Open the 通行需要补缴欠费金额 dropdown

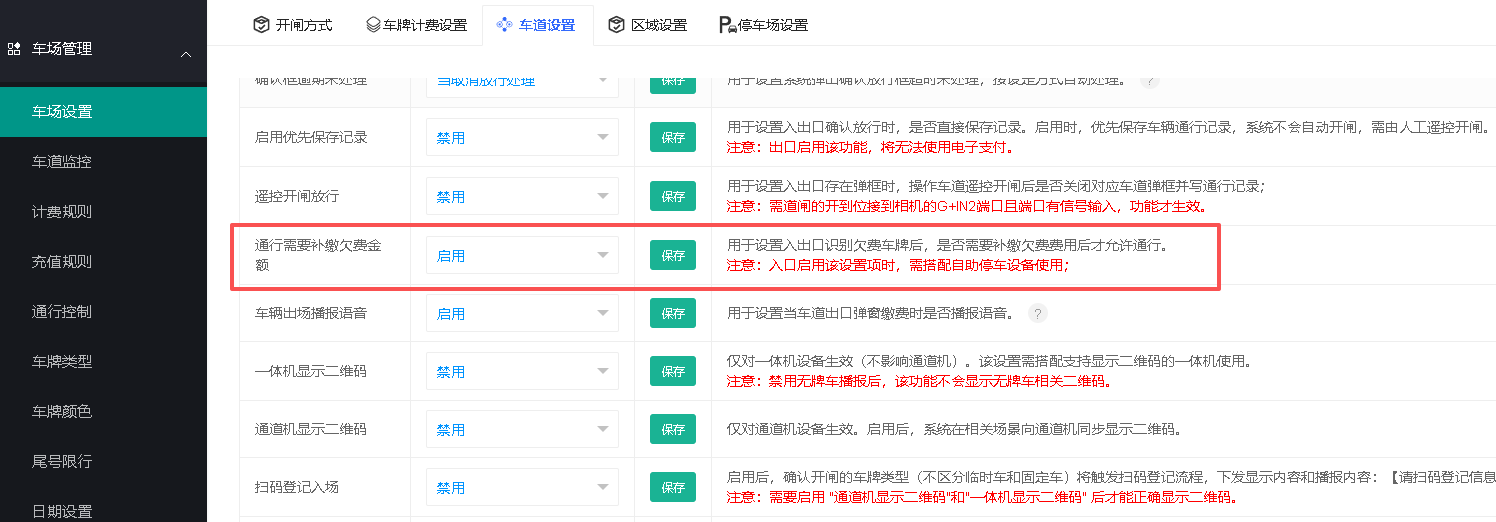coord(522,255)
